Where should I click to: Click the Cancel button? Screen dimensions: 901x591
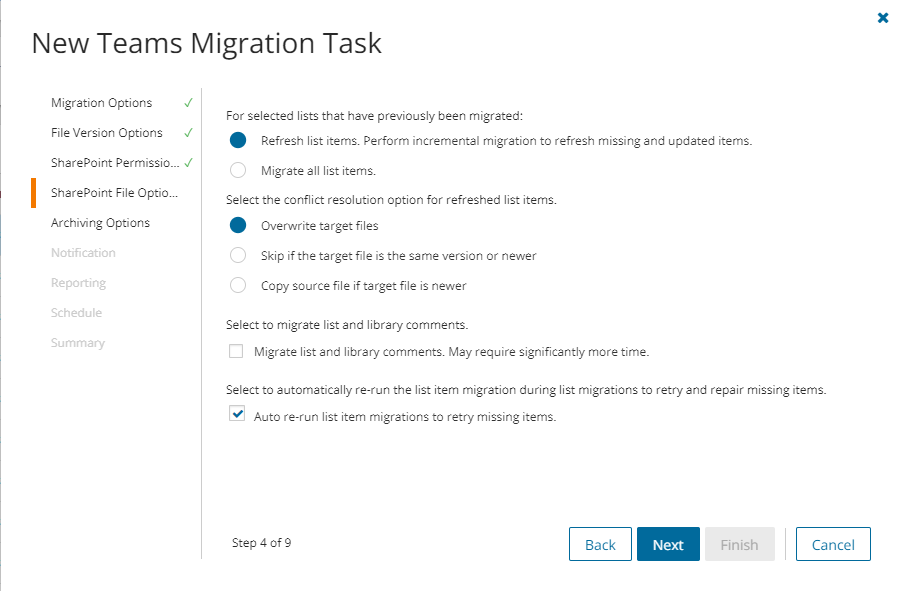click(833, 545)
